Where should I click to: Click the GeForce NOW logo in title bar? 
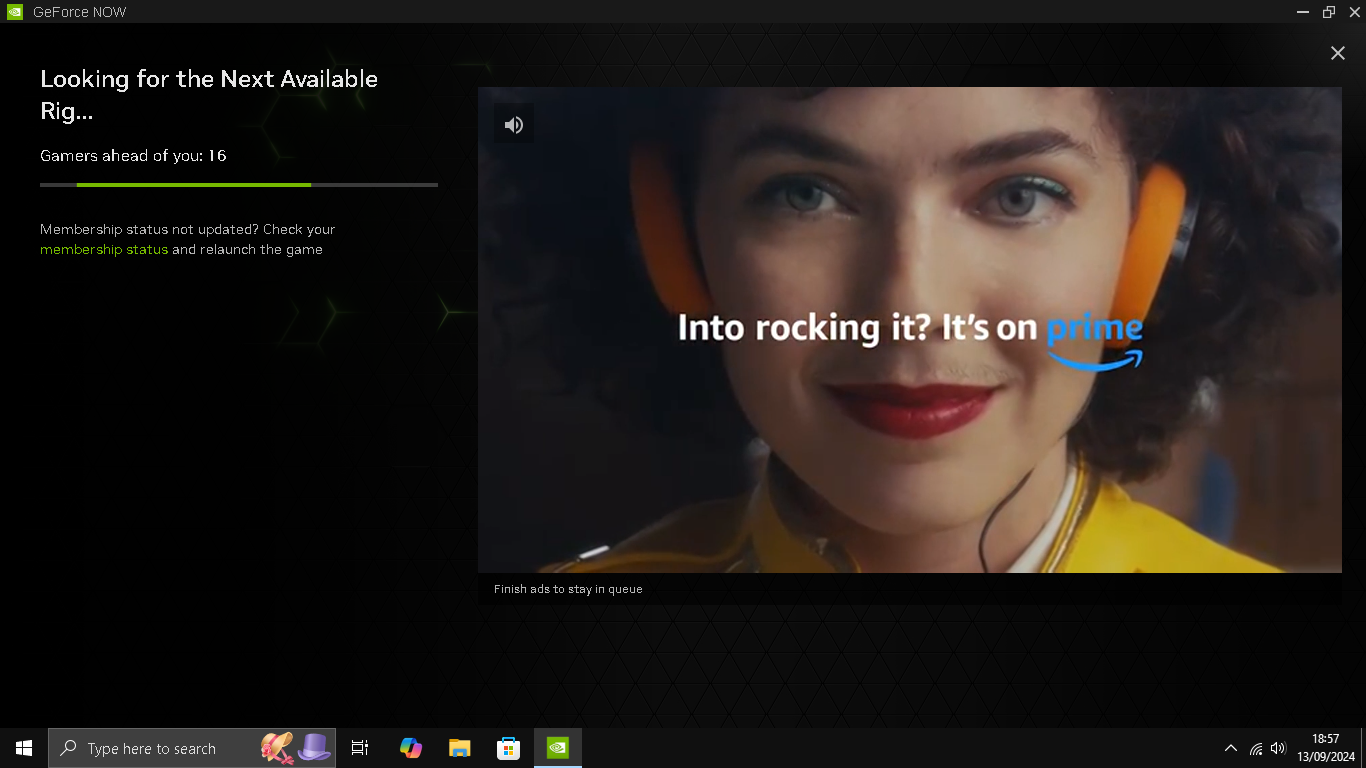point(15,12)
